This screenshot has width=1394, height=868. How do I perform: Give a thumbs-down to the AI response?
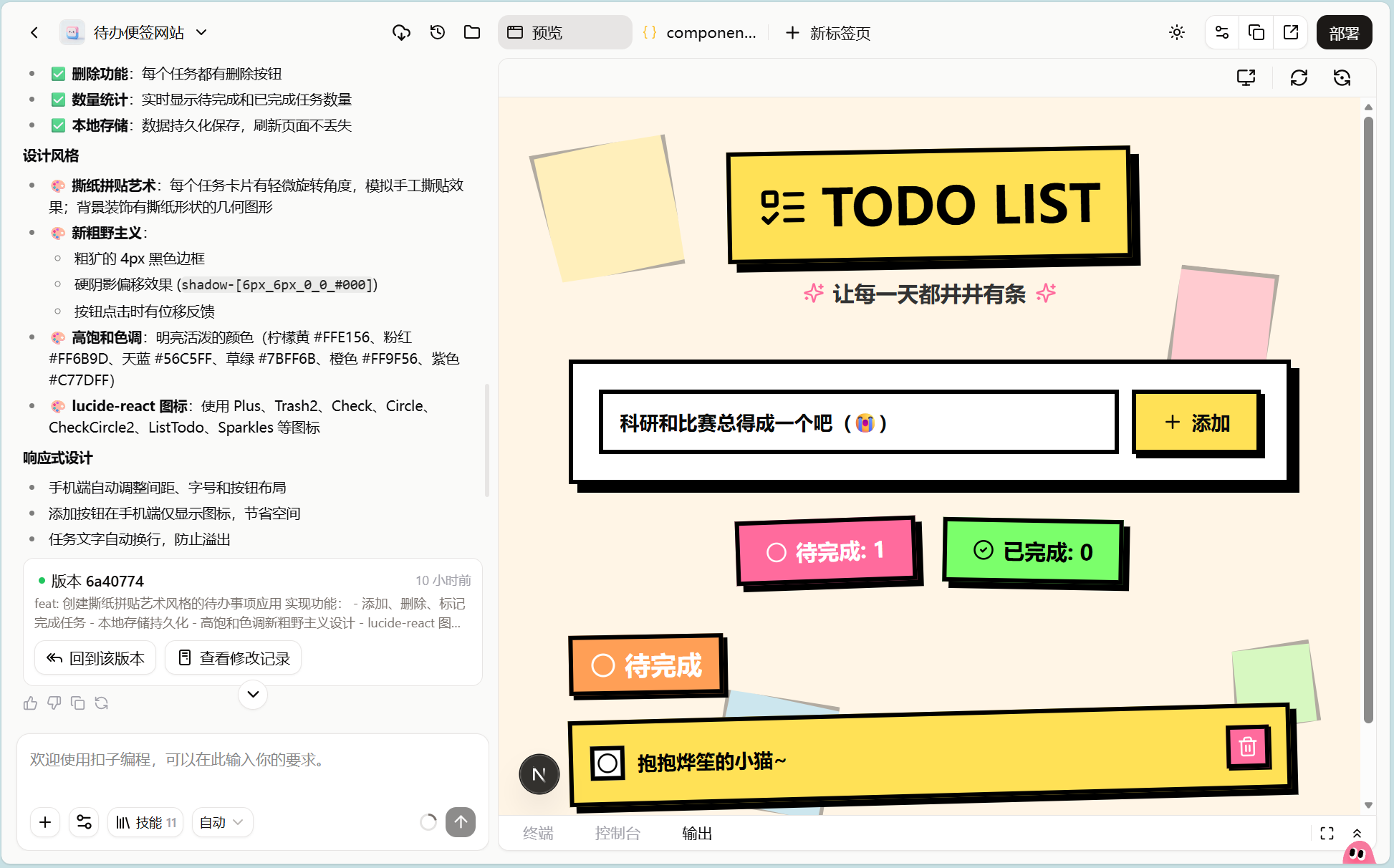point(54,703)
